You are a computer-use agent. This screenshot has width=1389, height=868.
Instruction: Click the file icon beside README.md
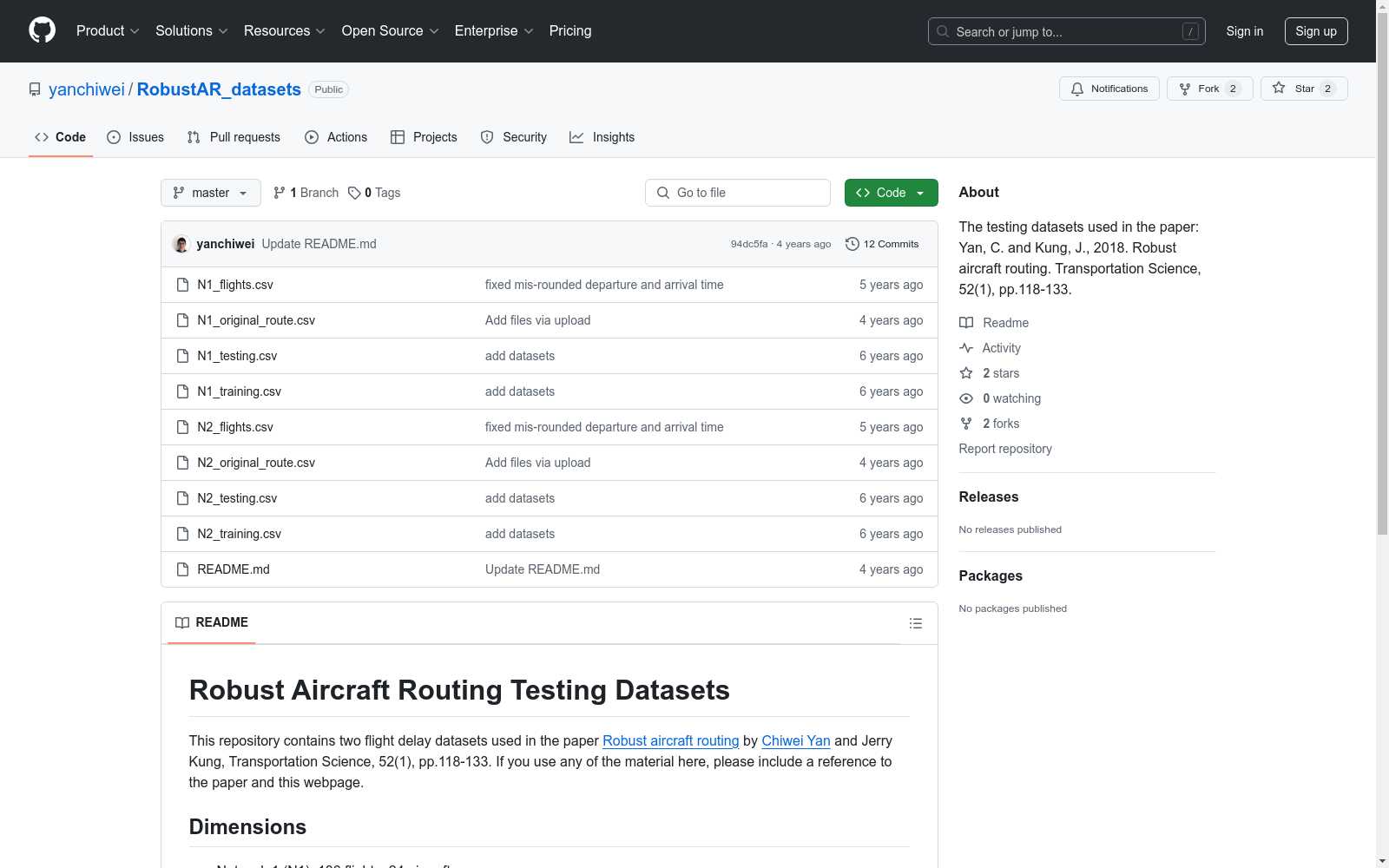[182, 569]
